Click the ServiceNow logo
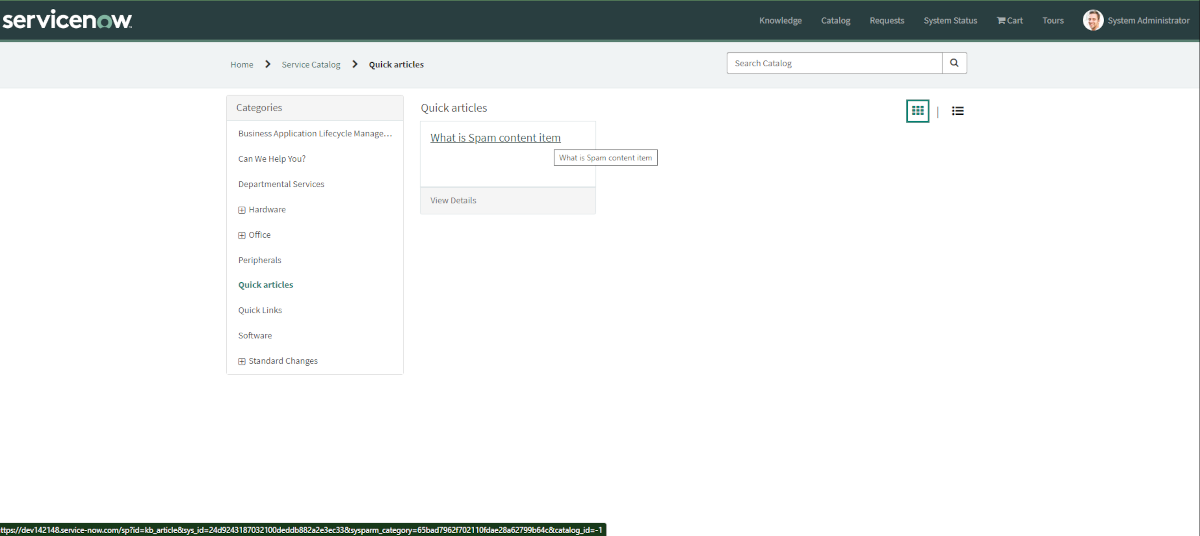The width and height of the screenshot is (1200, 536). pos(67,20)
